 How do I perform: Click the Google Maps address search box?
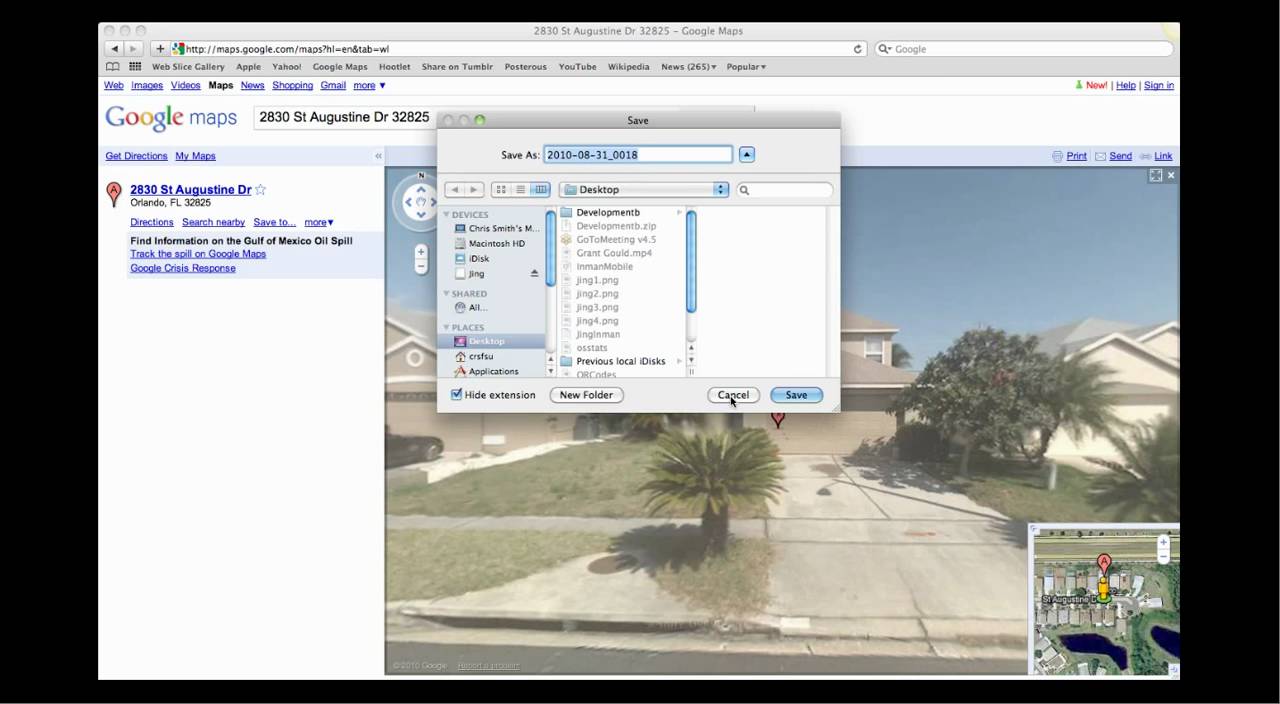(x=503, y=117)
